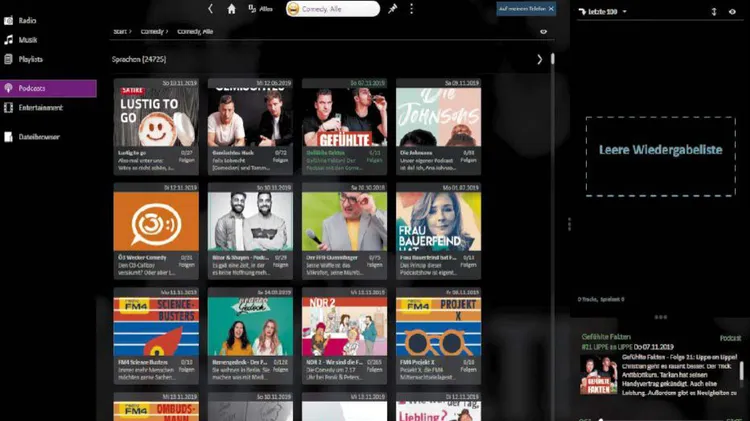Expand Sprachen section with right chevron
The height and width of the screenshot is (421, 750).
pyautogui.click(x=540, y=59)
